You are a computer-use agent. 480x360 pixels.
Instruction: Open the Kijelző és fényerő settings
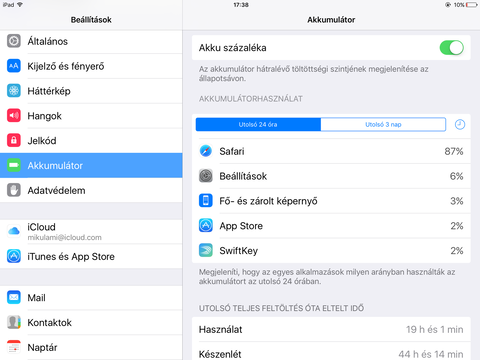[x=91, y=66]
